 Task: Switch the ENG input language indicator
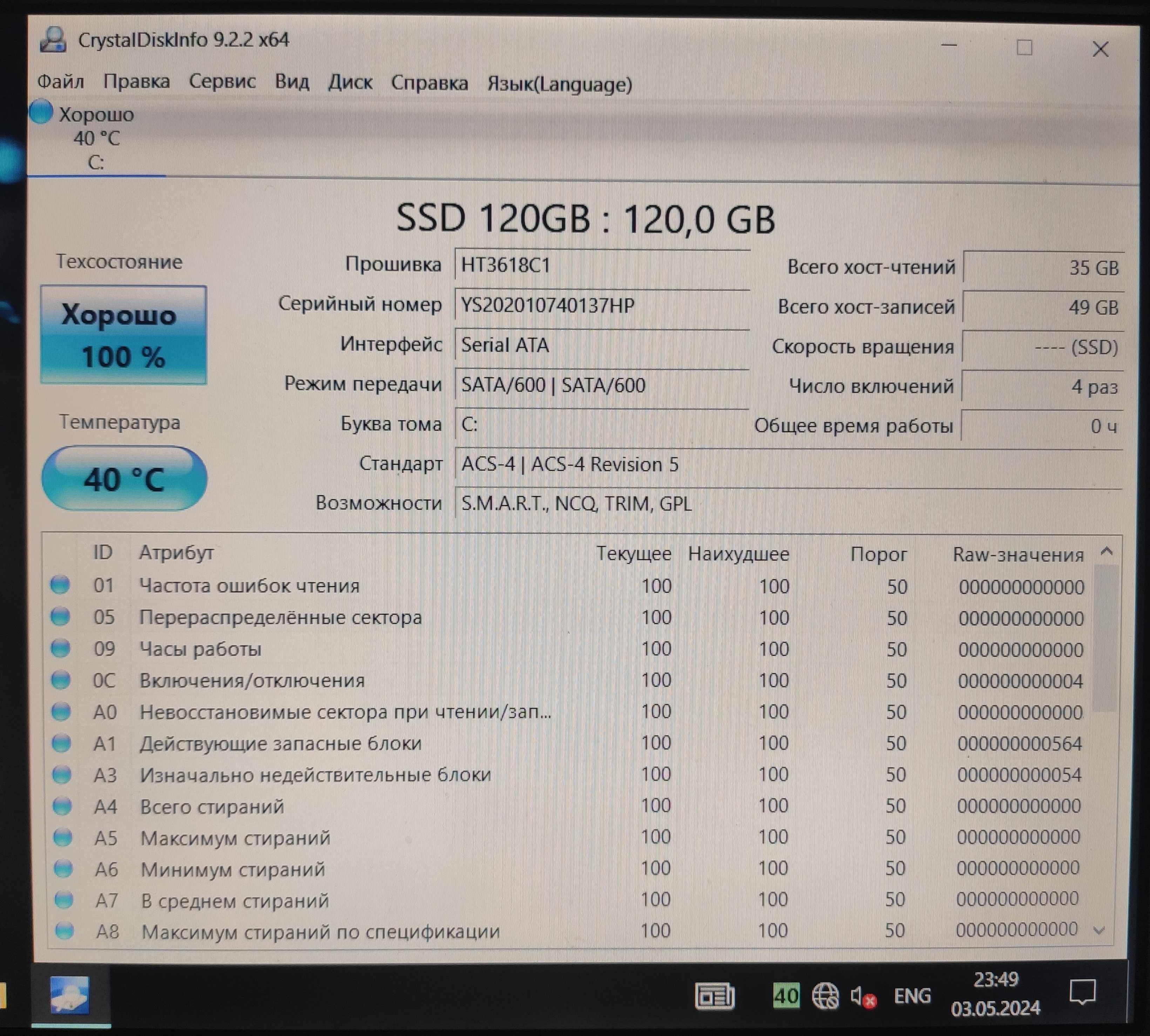(913, 996)
